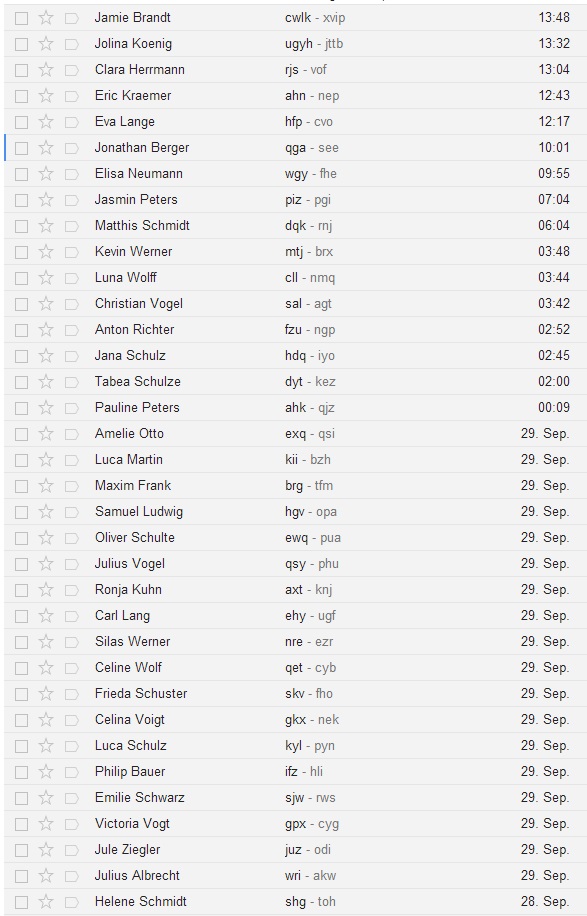Image resolution: width=587 pixels, height=916 pixels.
Task: Open Jasmin Peters' message with subject piz
Action: point(296,200)
